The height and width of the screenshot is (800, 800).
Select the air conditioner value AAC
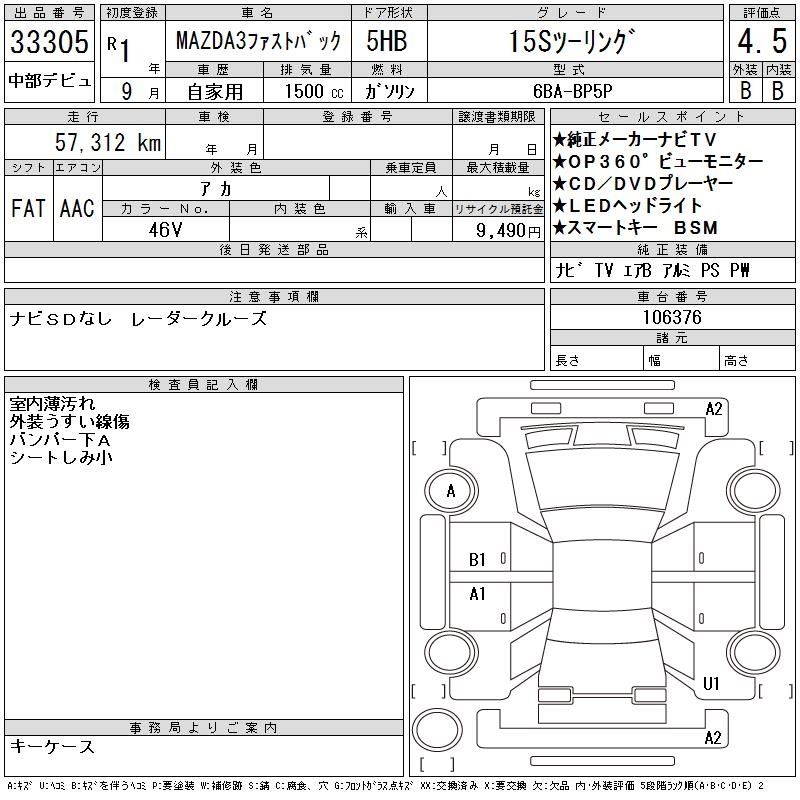tap(77, 208)
